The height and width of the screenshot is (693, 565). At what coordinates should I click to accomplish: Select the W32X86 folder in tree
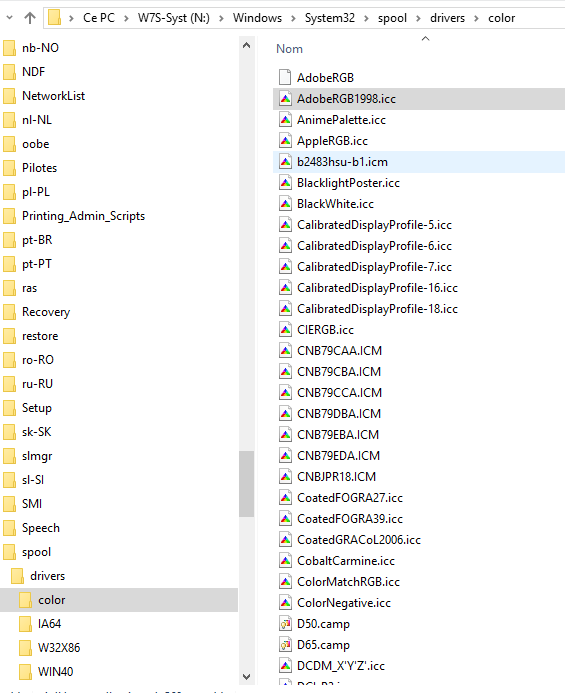[59, 647]
